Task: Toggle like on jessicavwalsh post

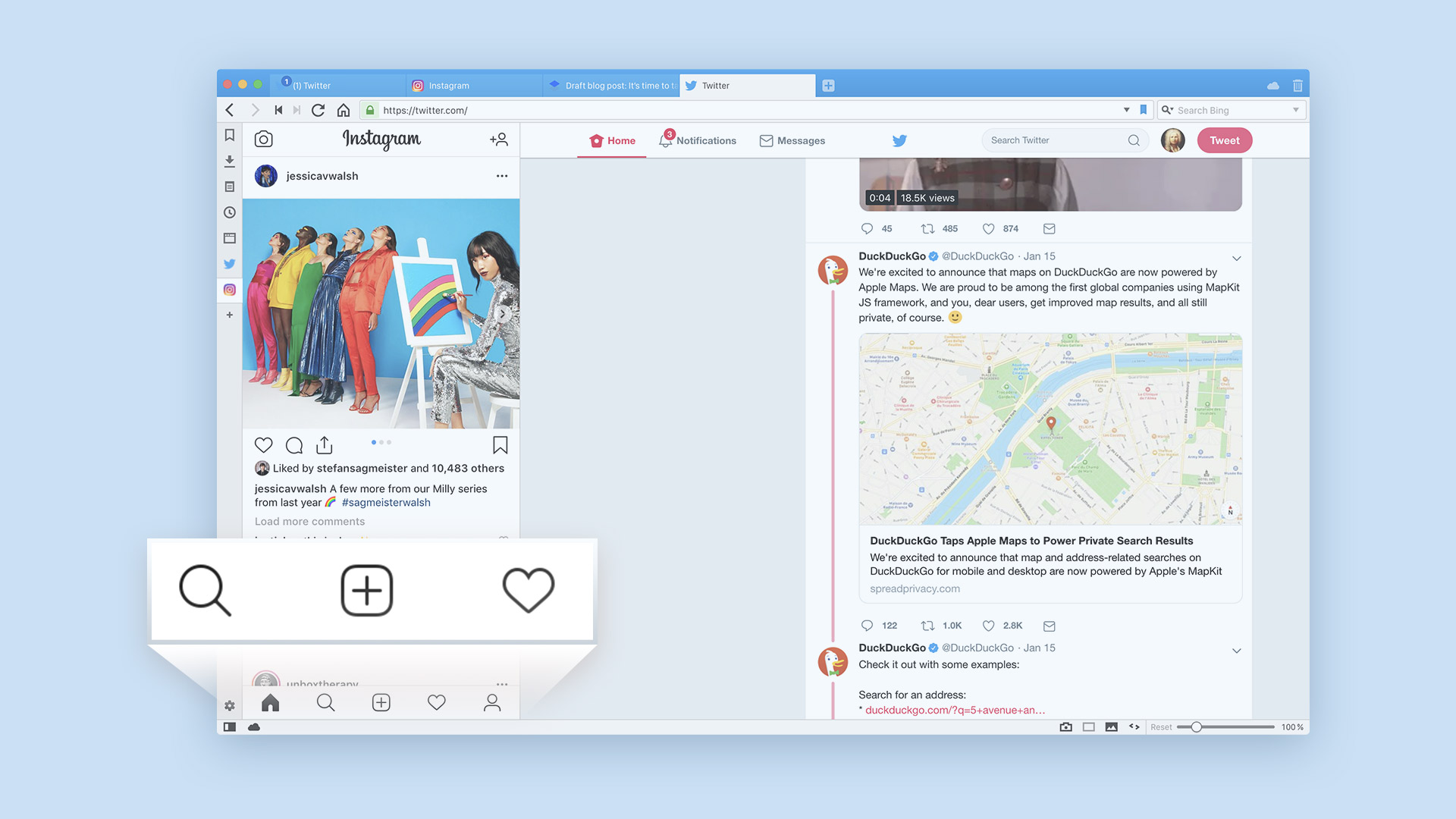Action: tap(263, 444)
